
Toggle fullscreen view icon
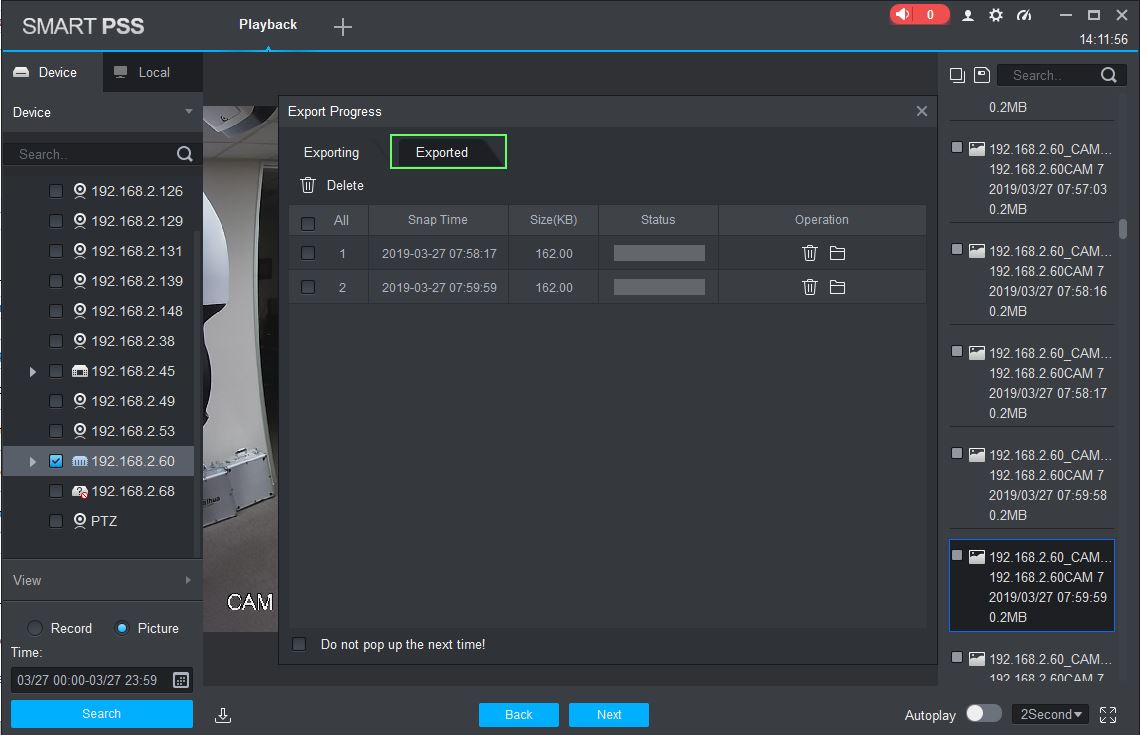(1107, 715)
